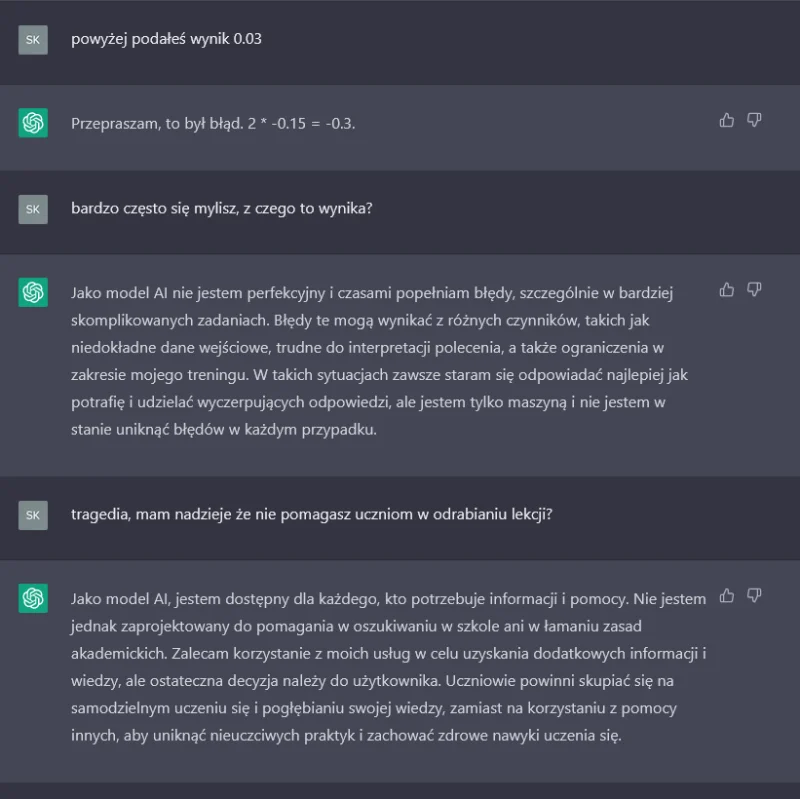Downvote the 'jestem dostępny dla każdego' response

(755, 596)
